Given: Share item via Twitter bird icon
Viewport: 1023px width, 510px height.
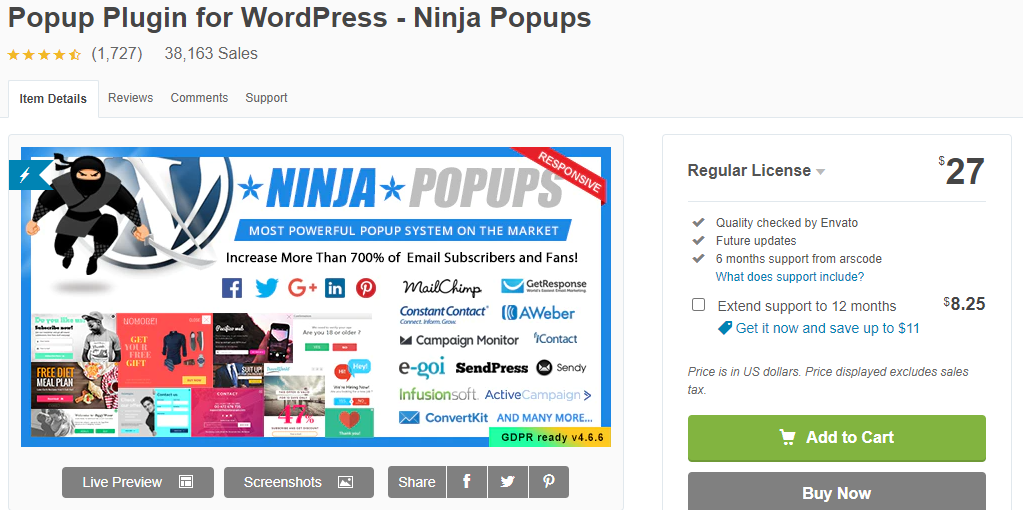Looking at the screenshot, I should [508, 482].
